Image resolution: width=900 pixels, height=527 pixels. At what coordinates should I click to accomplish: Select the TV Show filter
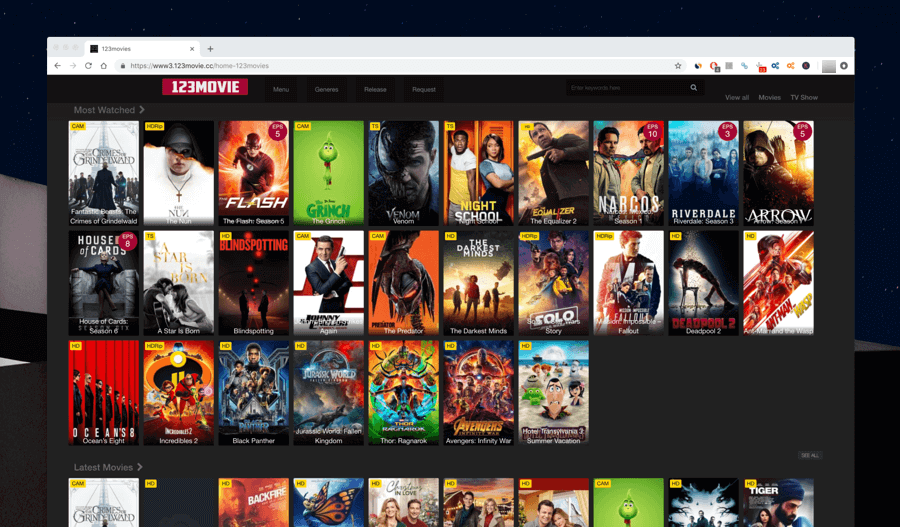804,98
